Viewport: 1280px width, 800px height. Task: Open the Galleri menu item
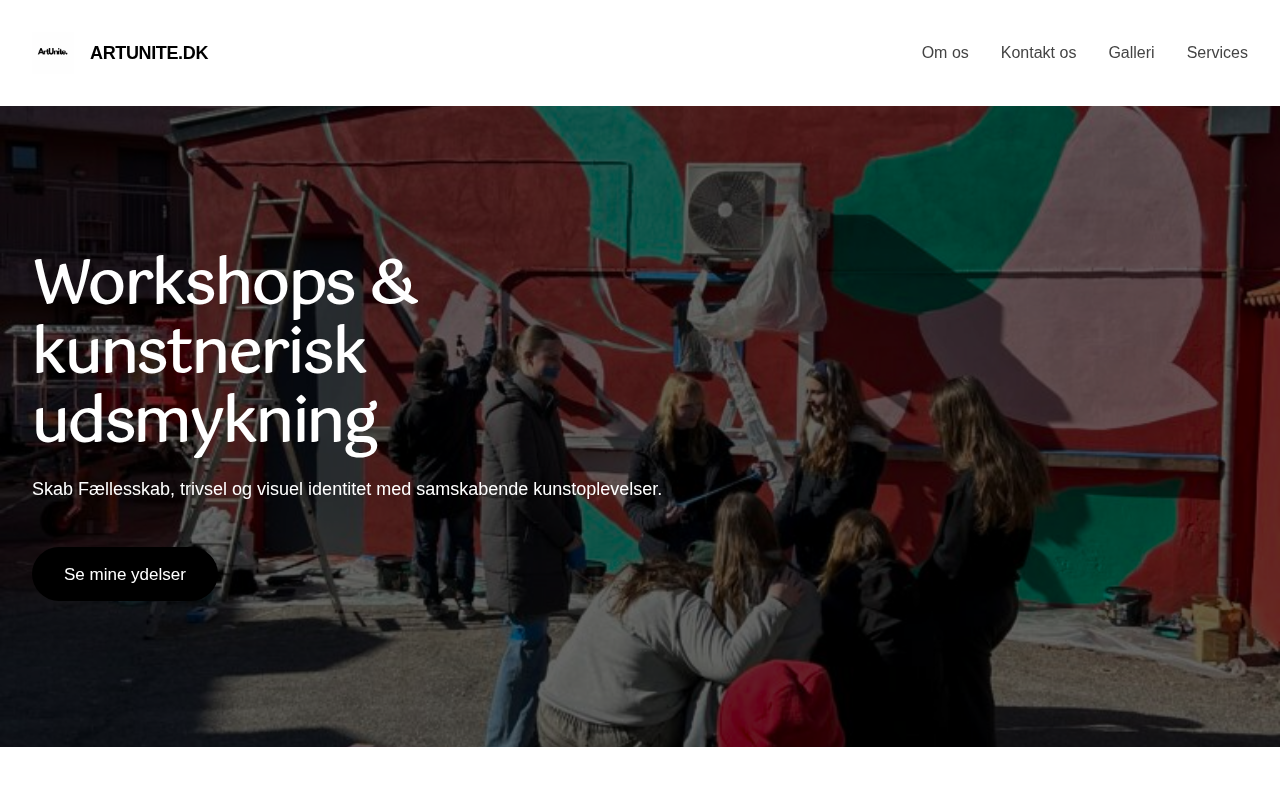(1131, 53)
